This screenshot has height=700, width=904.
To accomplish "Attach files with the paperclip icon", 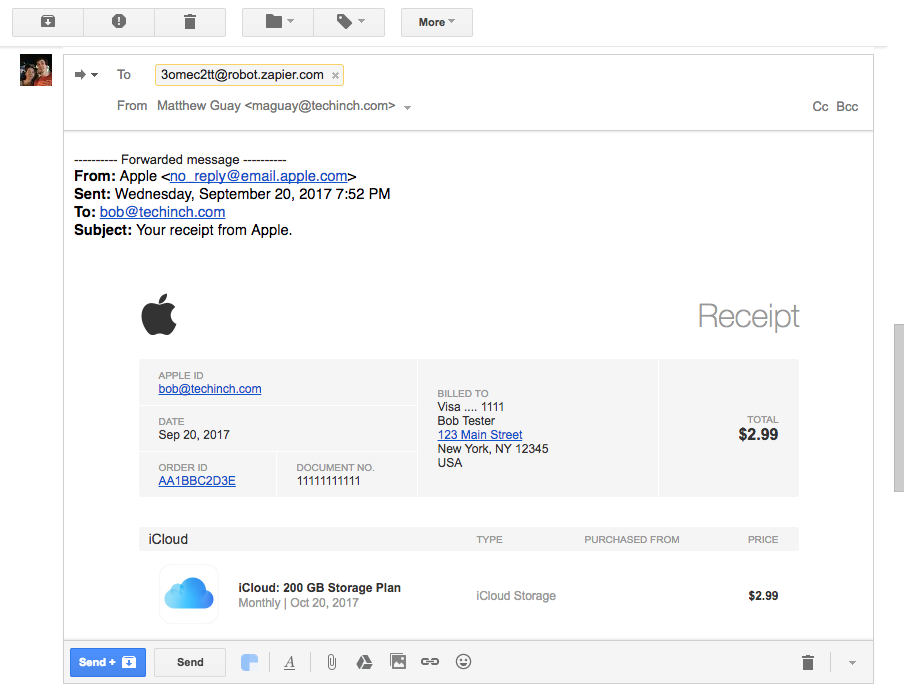I will tap(332, 662).
